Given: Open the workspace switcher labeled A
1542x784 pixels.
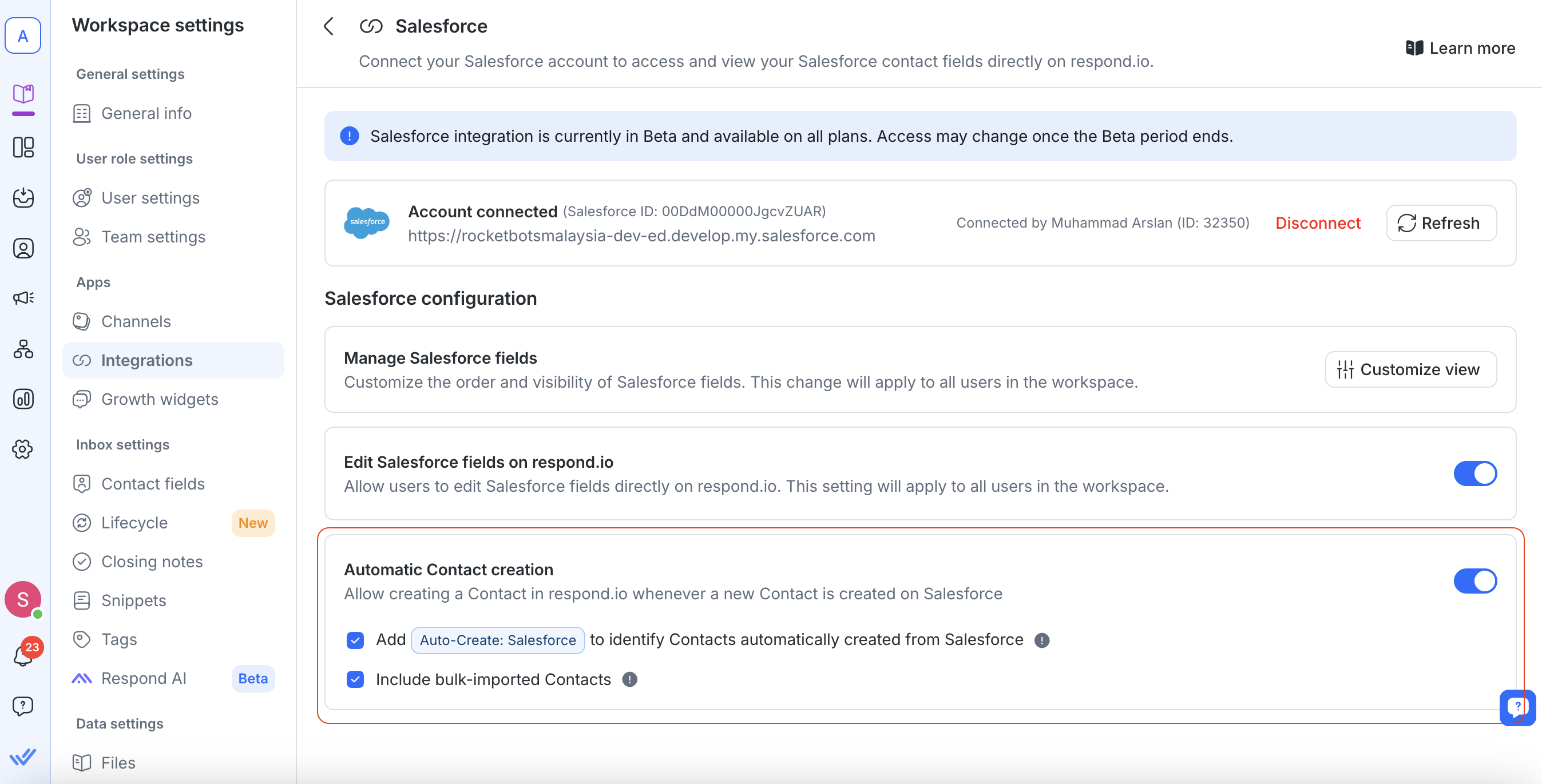Looking at the screenshot, I should coord(23,36).
